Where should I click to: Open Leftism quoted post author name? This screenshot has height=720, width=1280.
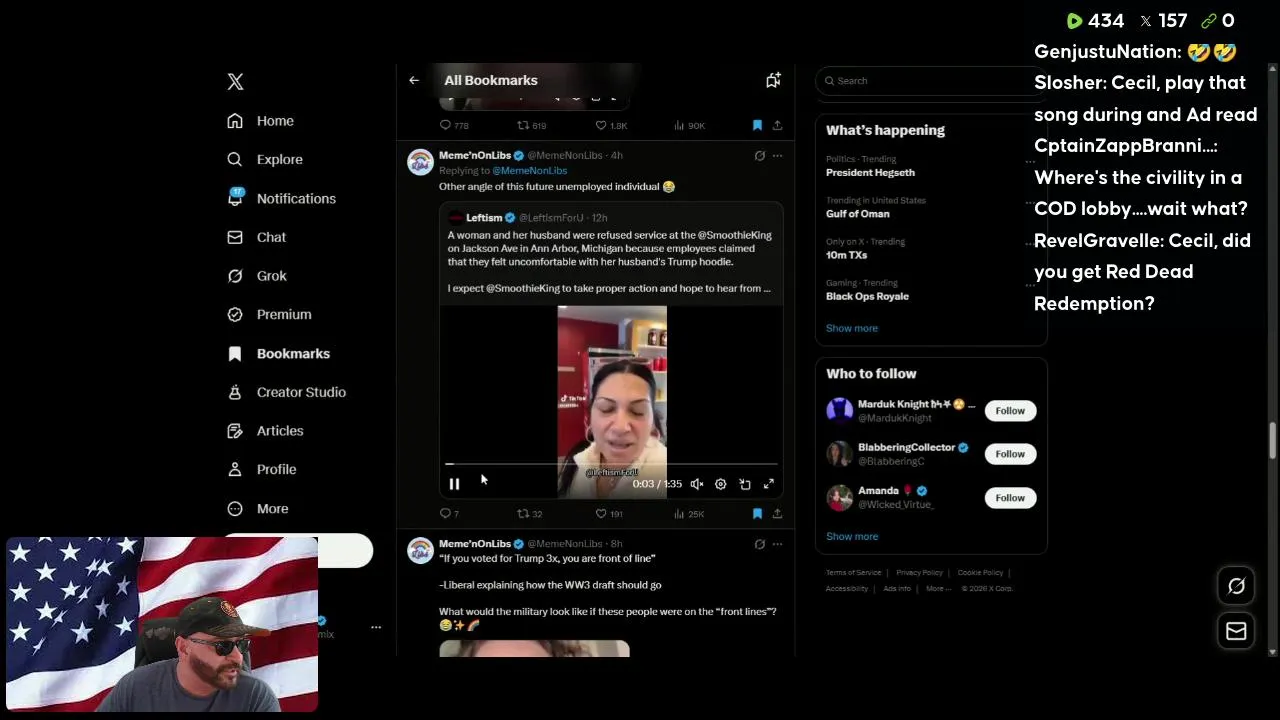click(484, 218)
